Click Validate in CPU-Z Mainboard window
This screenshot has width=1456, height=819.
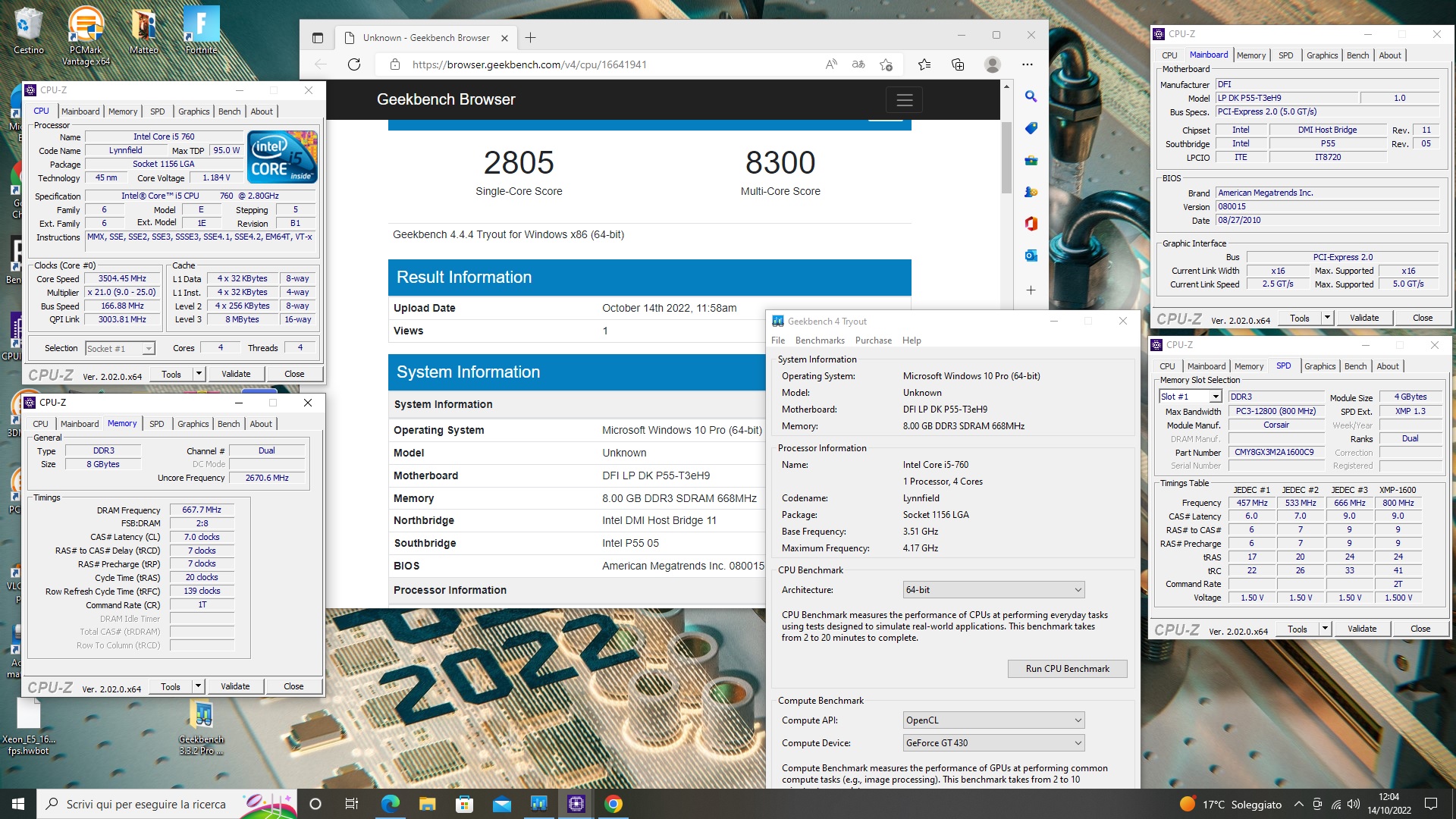point(1364,318)
